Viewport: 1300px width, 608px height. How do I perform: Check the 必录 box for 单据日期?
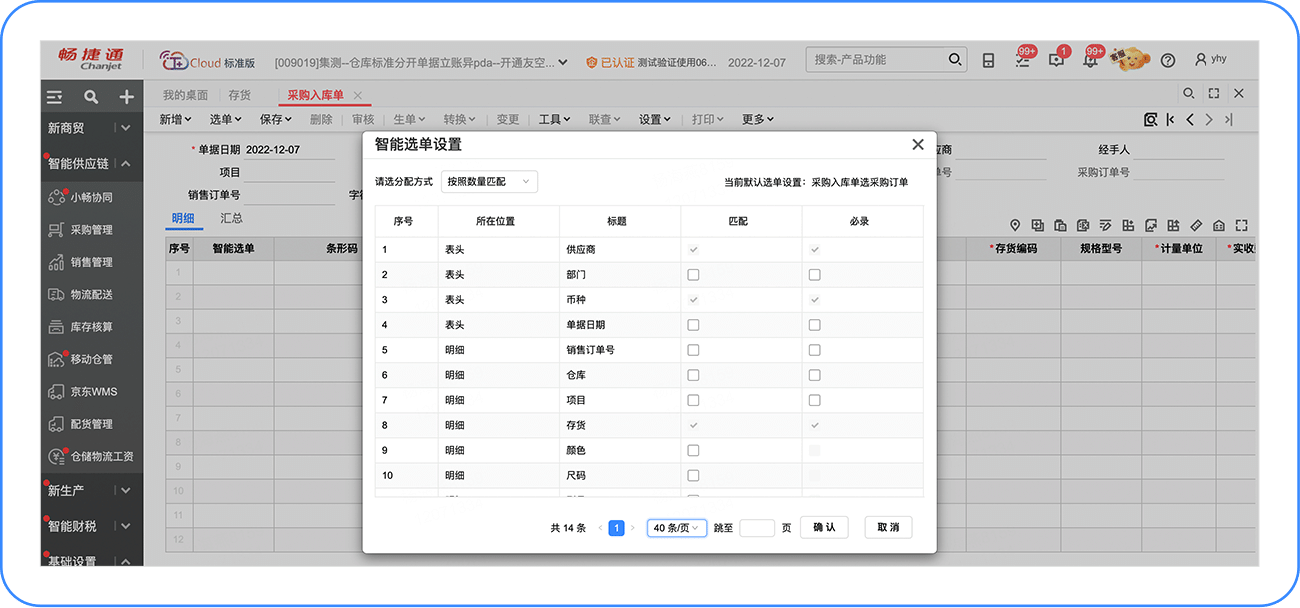814,325
